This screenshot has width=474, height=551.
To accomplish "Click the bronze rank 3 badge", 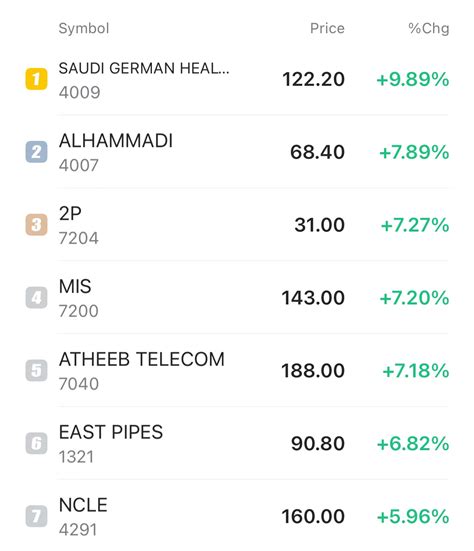I will coord(36,225).
